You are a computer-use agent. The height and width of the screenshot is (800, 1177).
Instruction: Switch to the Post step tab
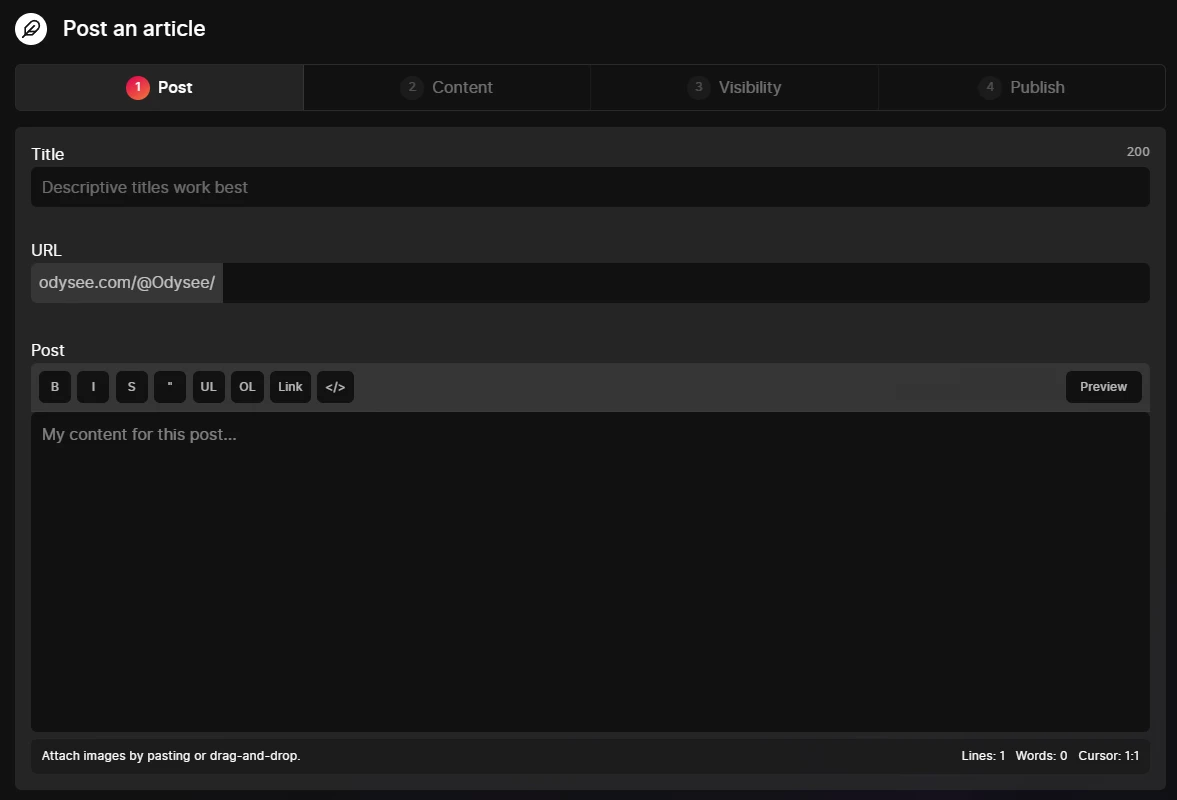pyautogui.click(x=160, y=87)
